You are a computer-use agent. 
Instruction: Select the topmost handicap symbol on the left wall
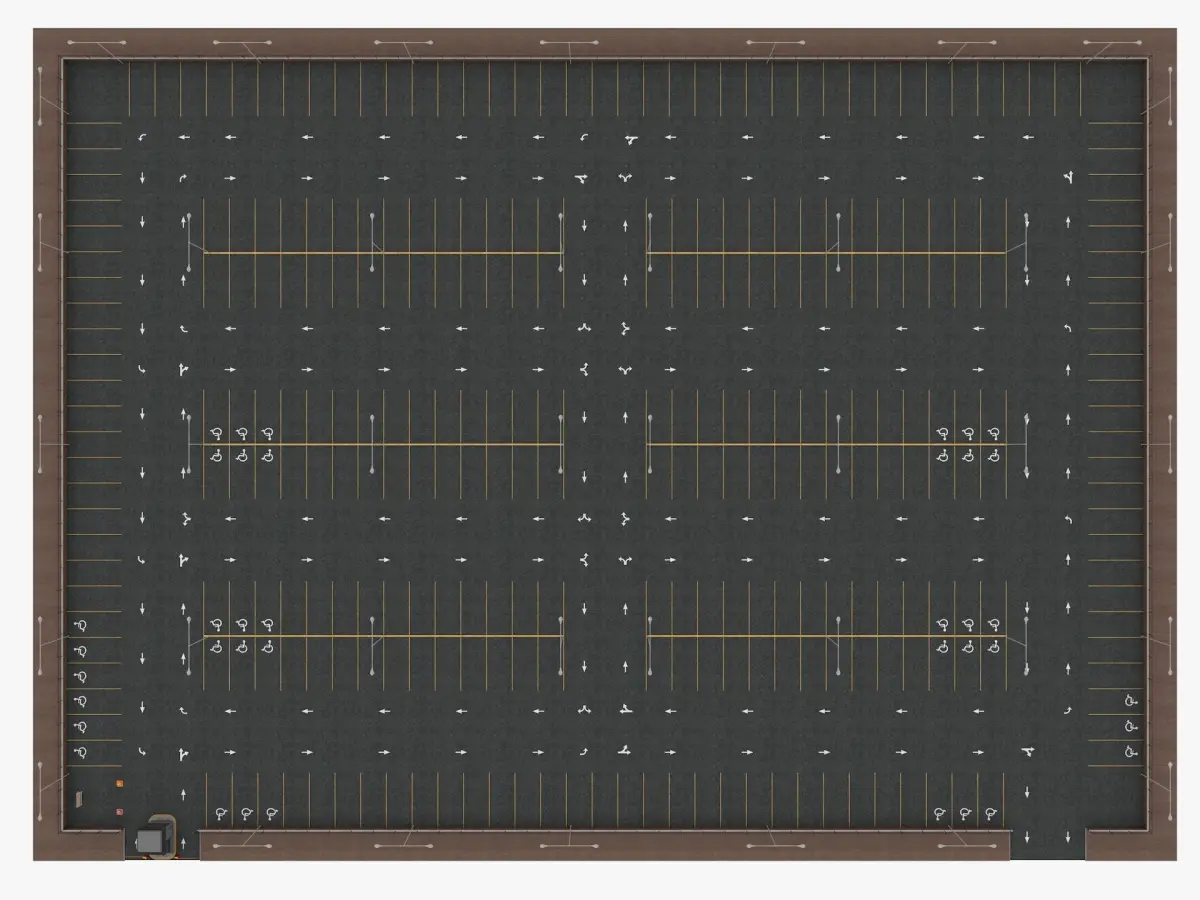tap(81, 625)
